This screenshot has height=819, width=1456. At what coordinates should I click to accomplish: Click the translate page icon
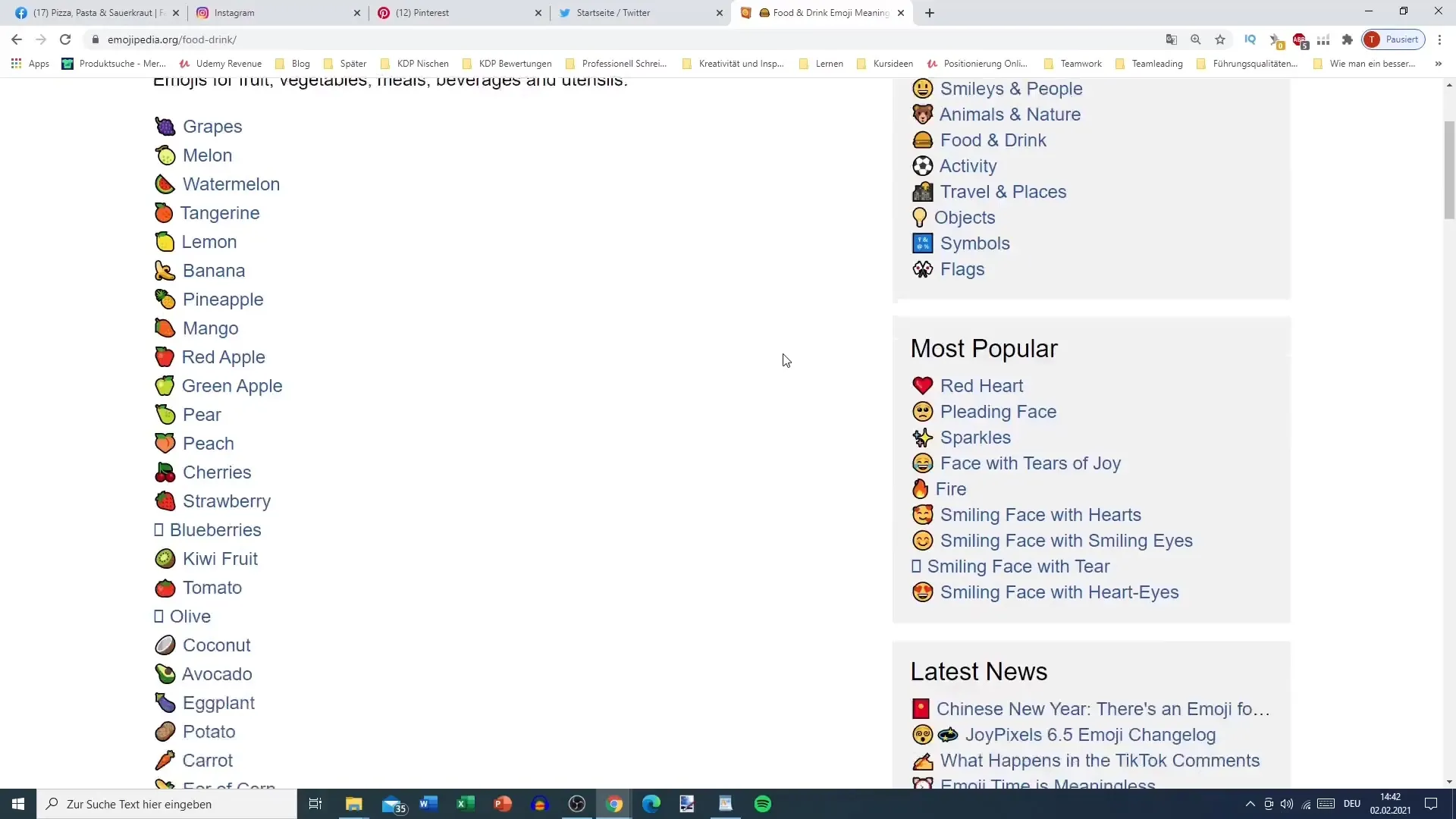coord(1172,39)
